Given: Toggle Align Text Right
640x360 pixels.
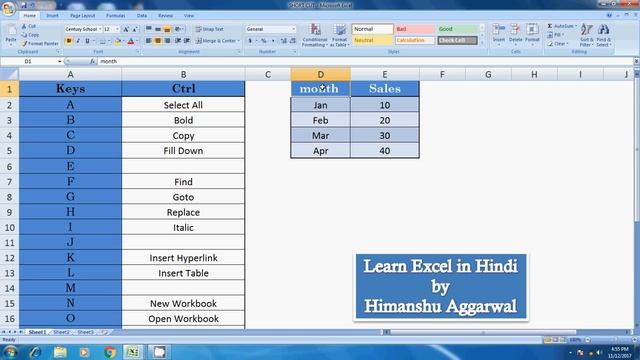Looking at the screenshot, I should 167,41.
